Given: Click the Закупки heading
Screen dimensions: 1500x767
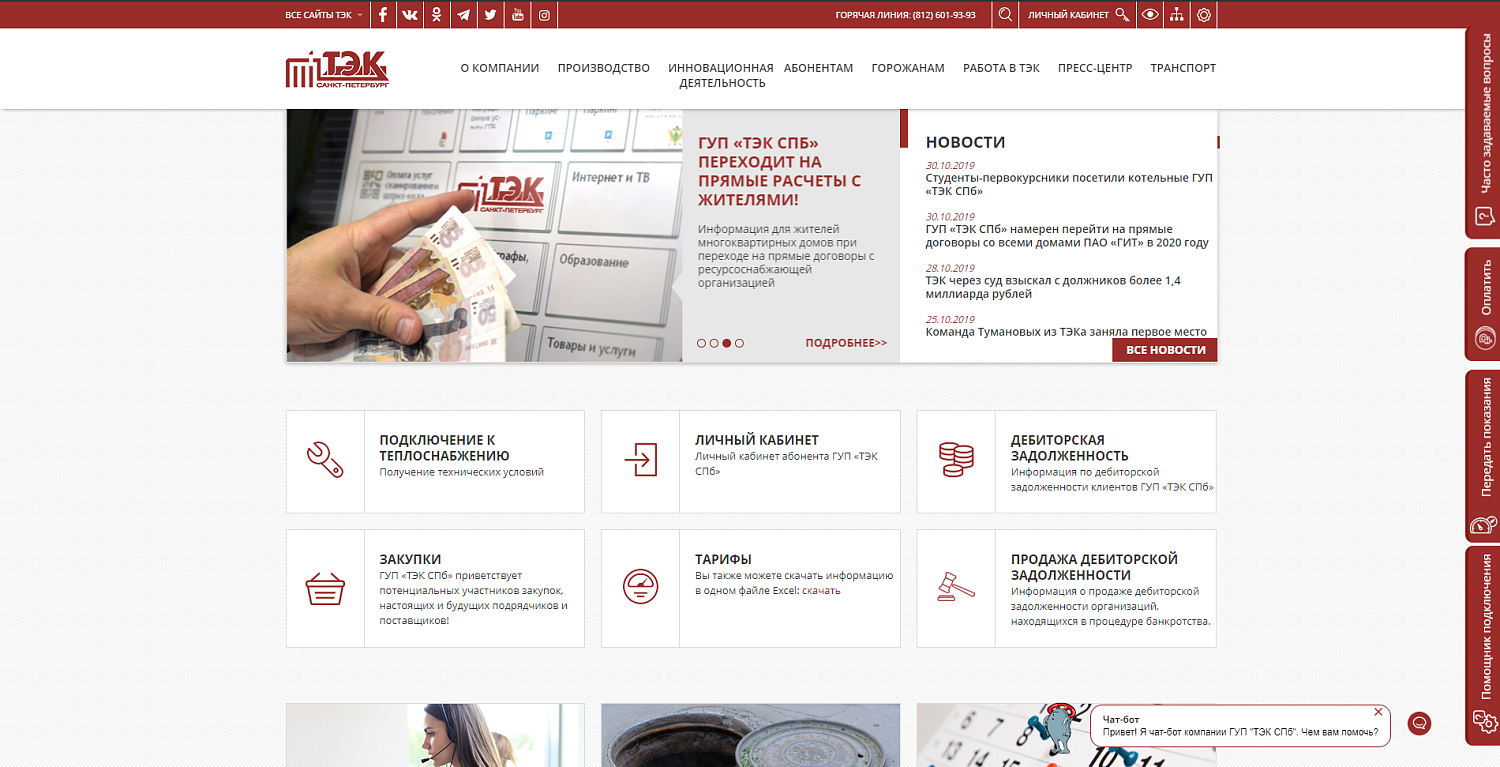Looking at the screenshot, I should (410, 560).
